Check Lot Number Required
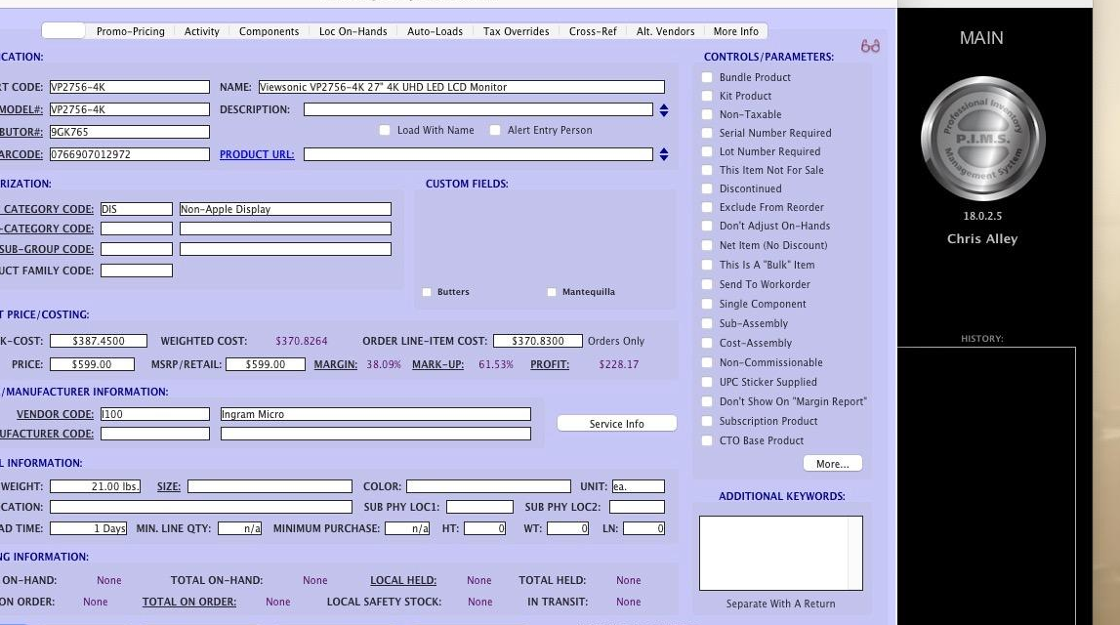This screenshot has width=1120, height=625. (x=707, y=151)
